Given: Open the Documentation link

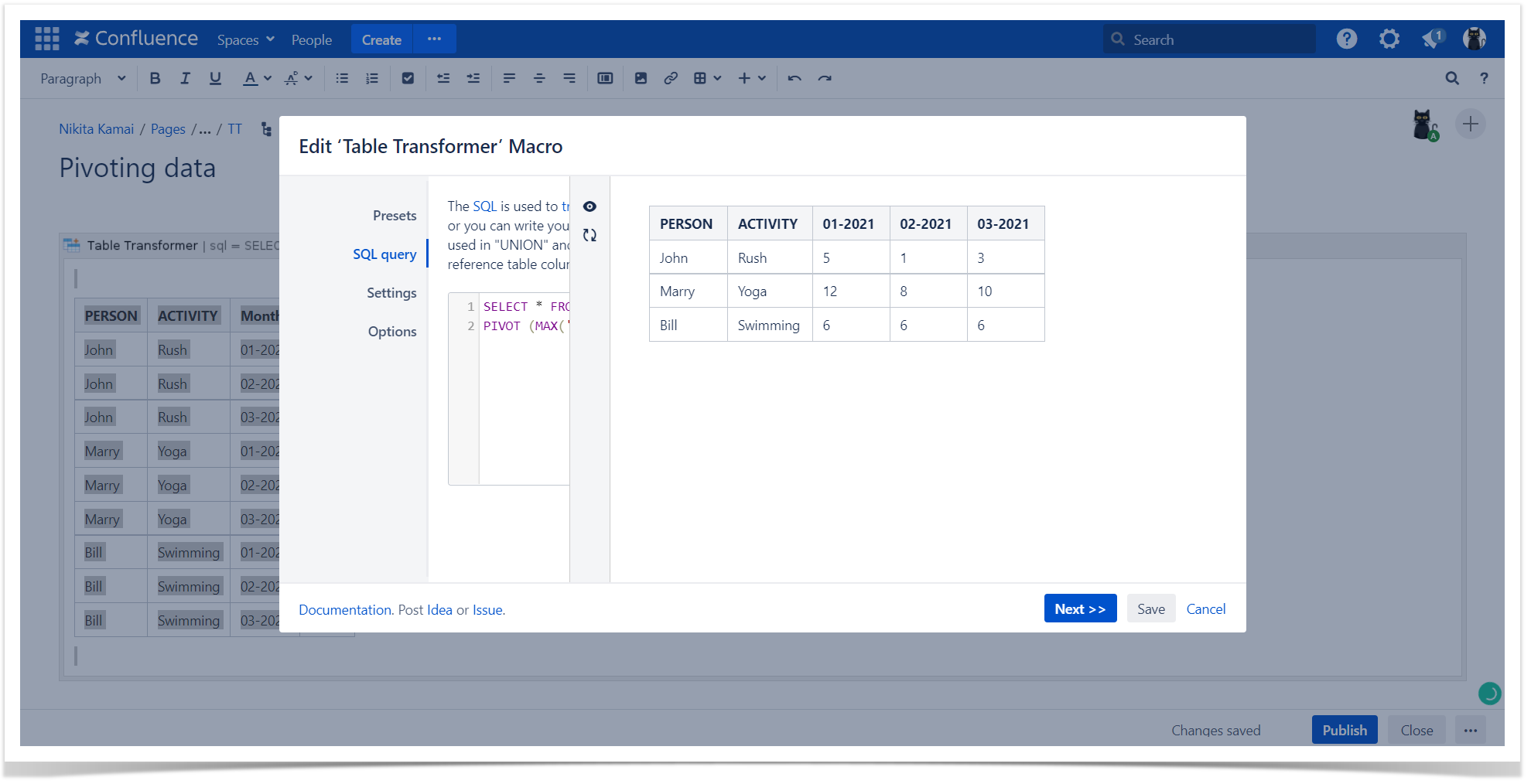Looking at the screenshot, I should (x=344, y=610).
